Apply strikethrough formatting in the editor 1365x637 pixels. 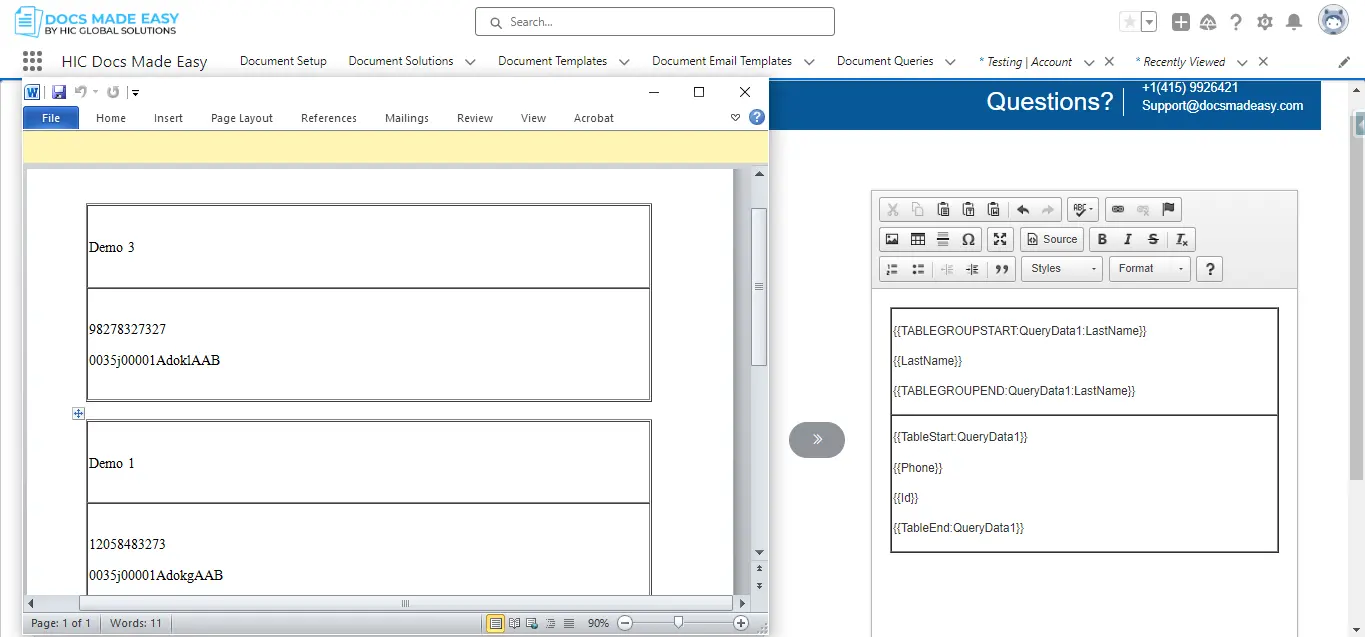click(x=1153, y=240)
